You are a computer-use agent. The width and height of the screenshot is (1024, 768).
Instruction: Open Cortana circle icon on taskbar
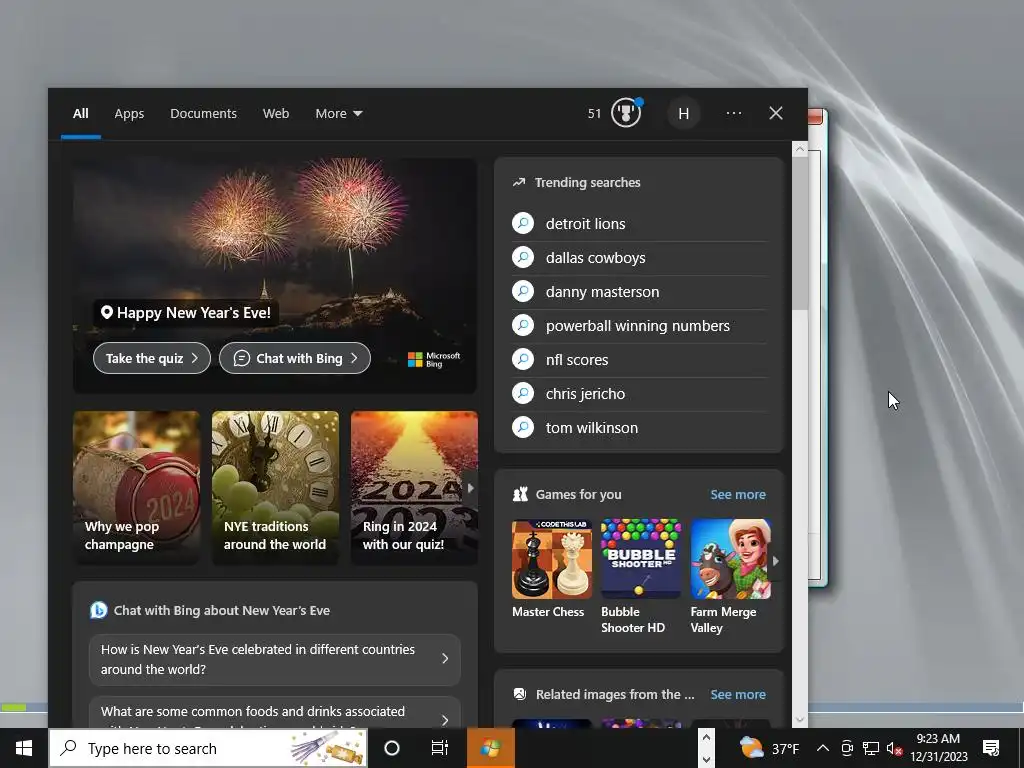click(x=392, y=748)
